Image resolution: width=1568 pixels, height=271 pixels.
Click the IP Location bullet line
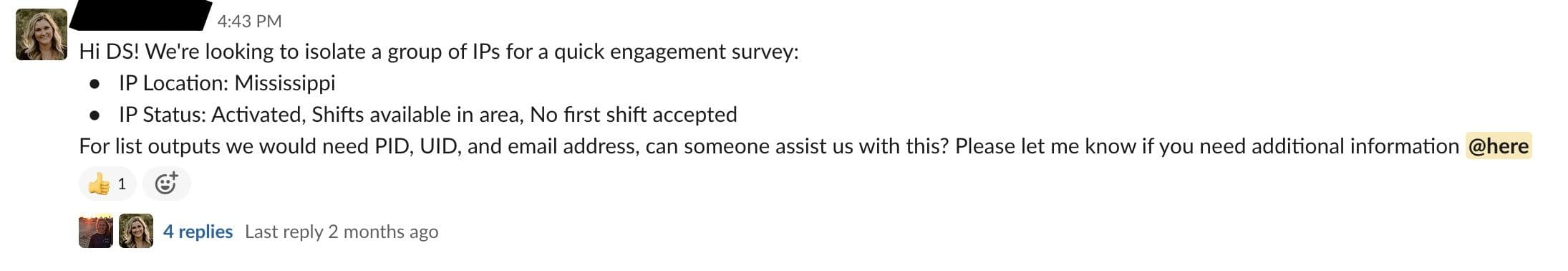point(227,83)
